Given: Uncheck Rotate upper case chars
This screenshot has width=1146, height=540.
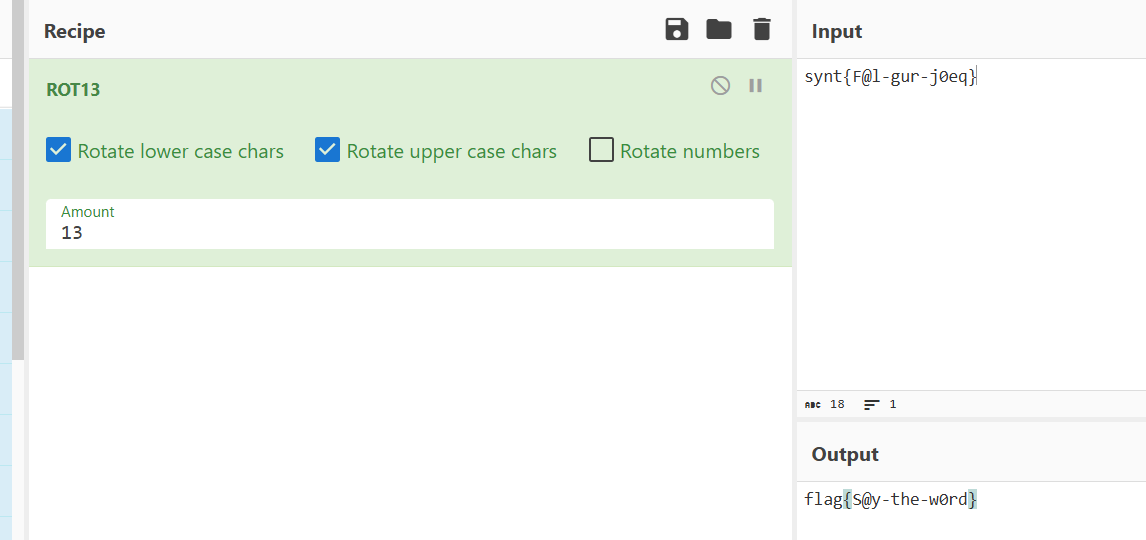Looking at the screenshot, I should pos(328,151).
